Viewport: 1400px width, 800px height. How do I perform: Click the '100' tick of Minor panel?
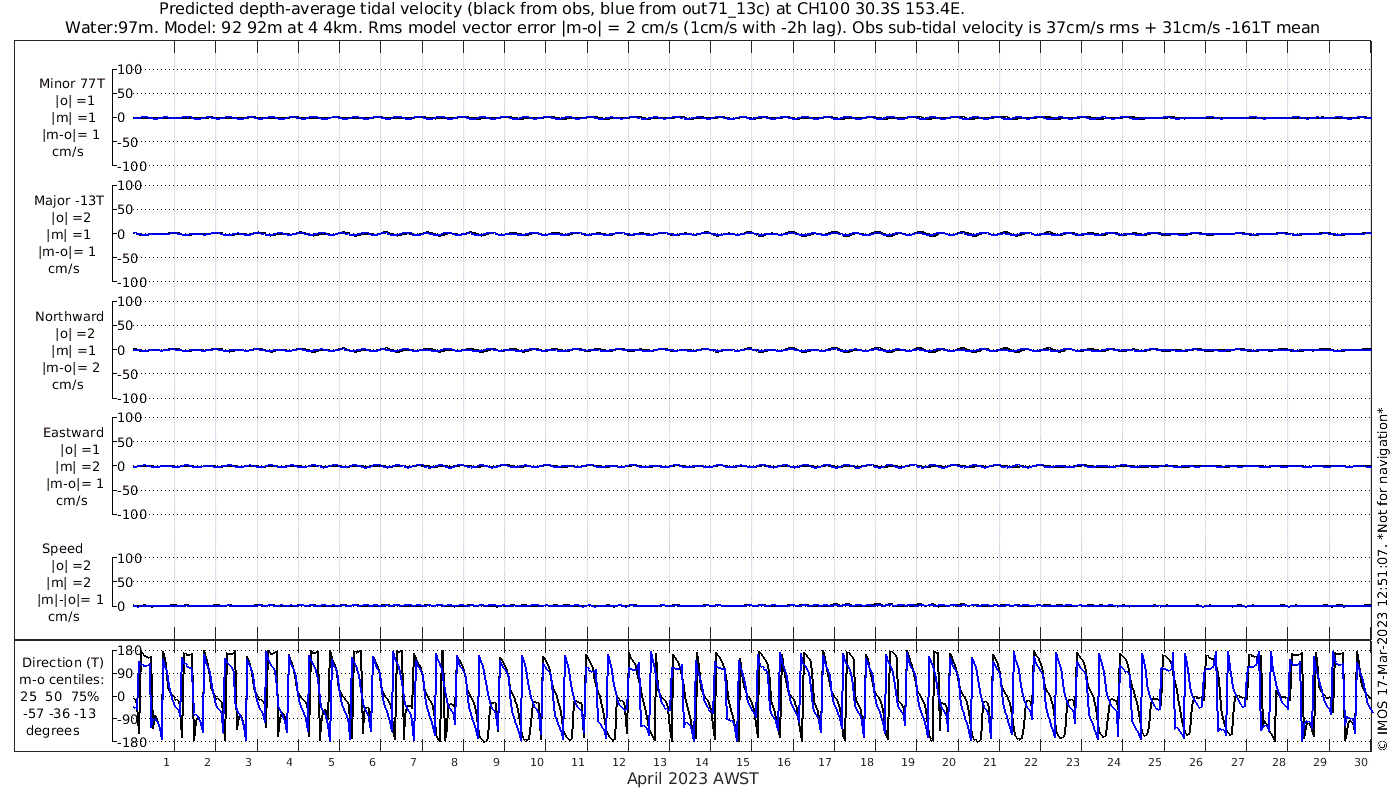pyautogui.click(x=132, y=69)
